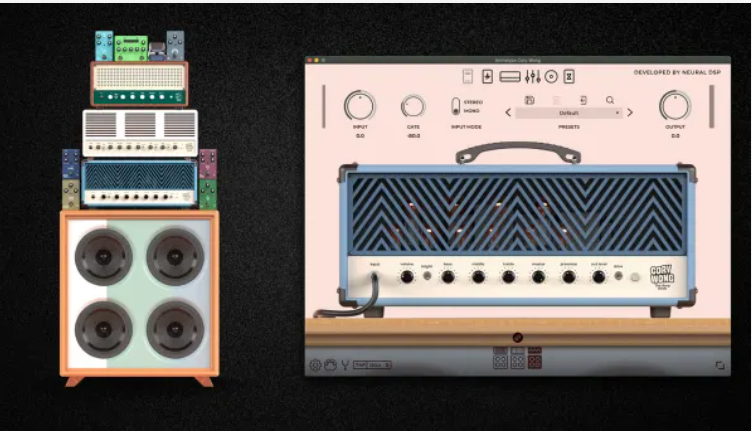This screenshot has width=752, height=432.
Task: Click the amp bass knob
Action: [x=448, y=277]
